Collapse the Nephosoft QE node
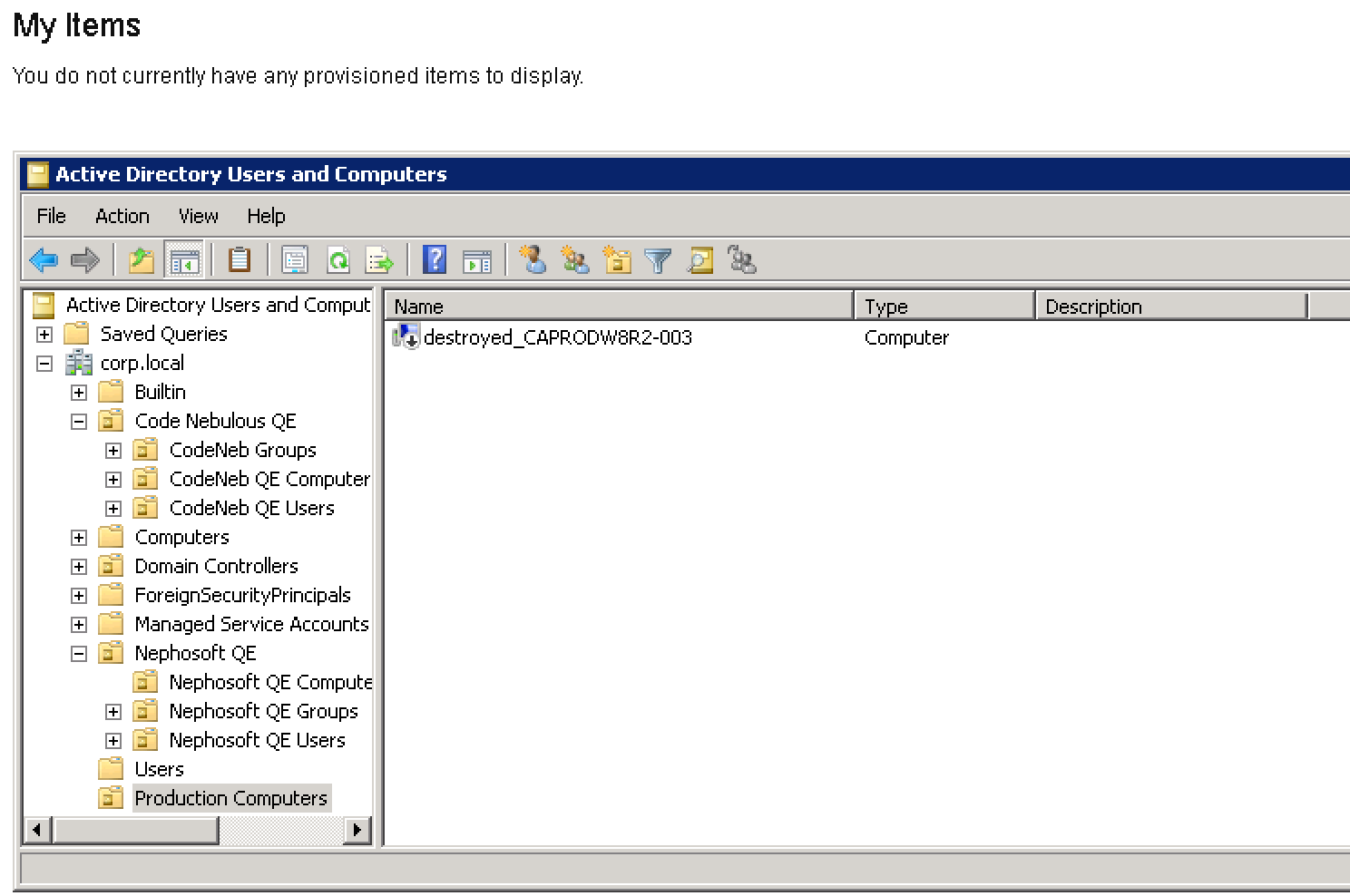This screenshot has height=896, width=1350. pos(79,654)
